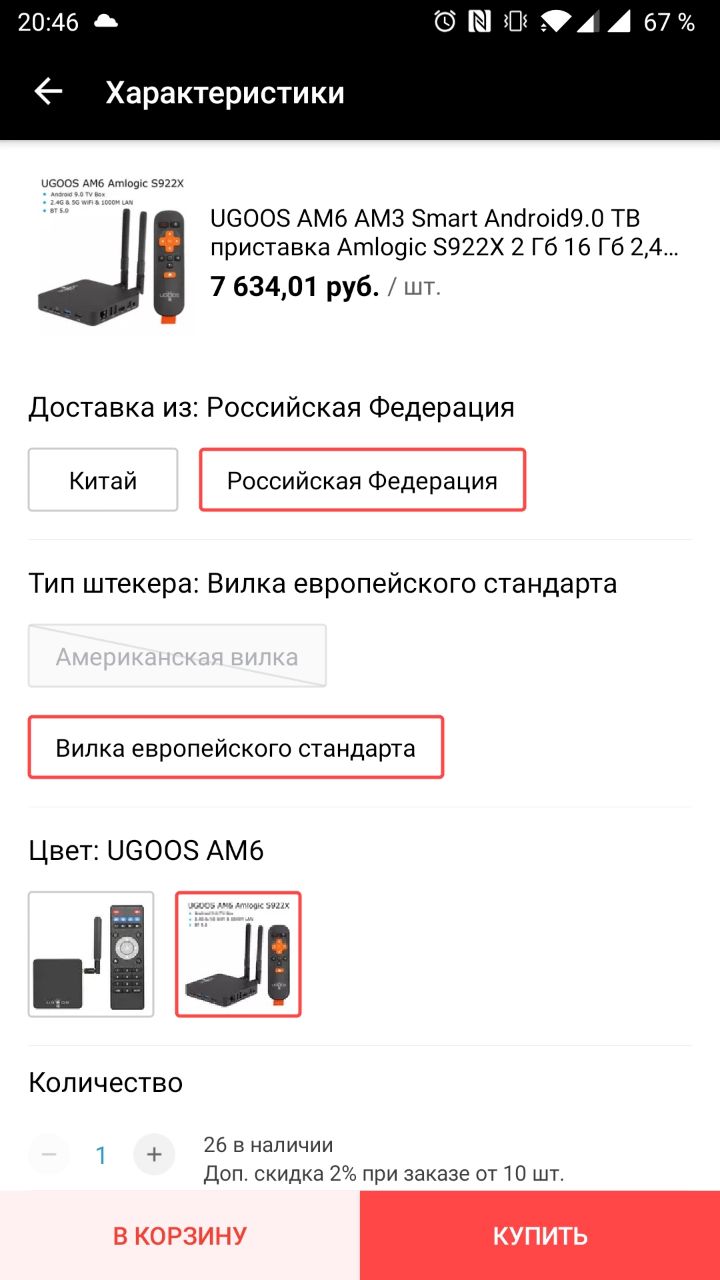The width and height of the screenshot is (720, 1280).
Task: Tap the cloud icon in status bar
Action: pyautogui.click(x=105, y=22)
